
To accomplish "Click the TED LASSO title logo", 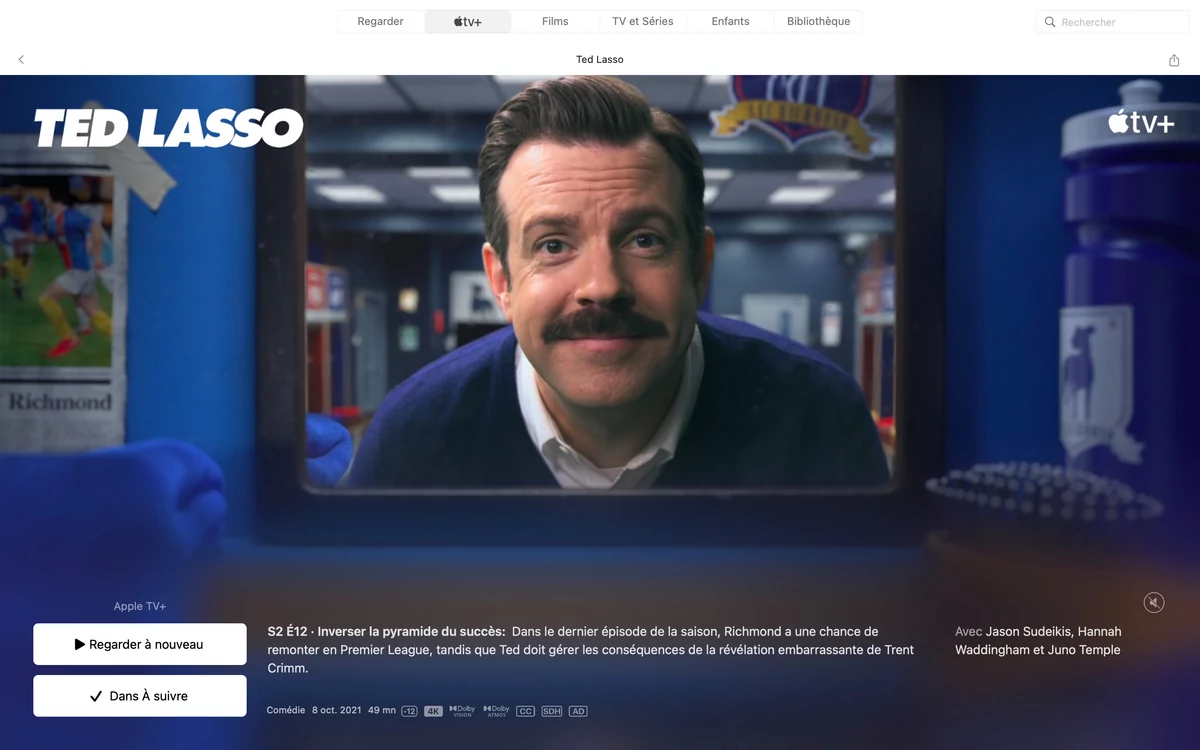I will tap(168, 128).
